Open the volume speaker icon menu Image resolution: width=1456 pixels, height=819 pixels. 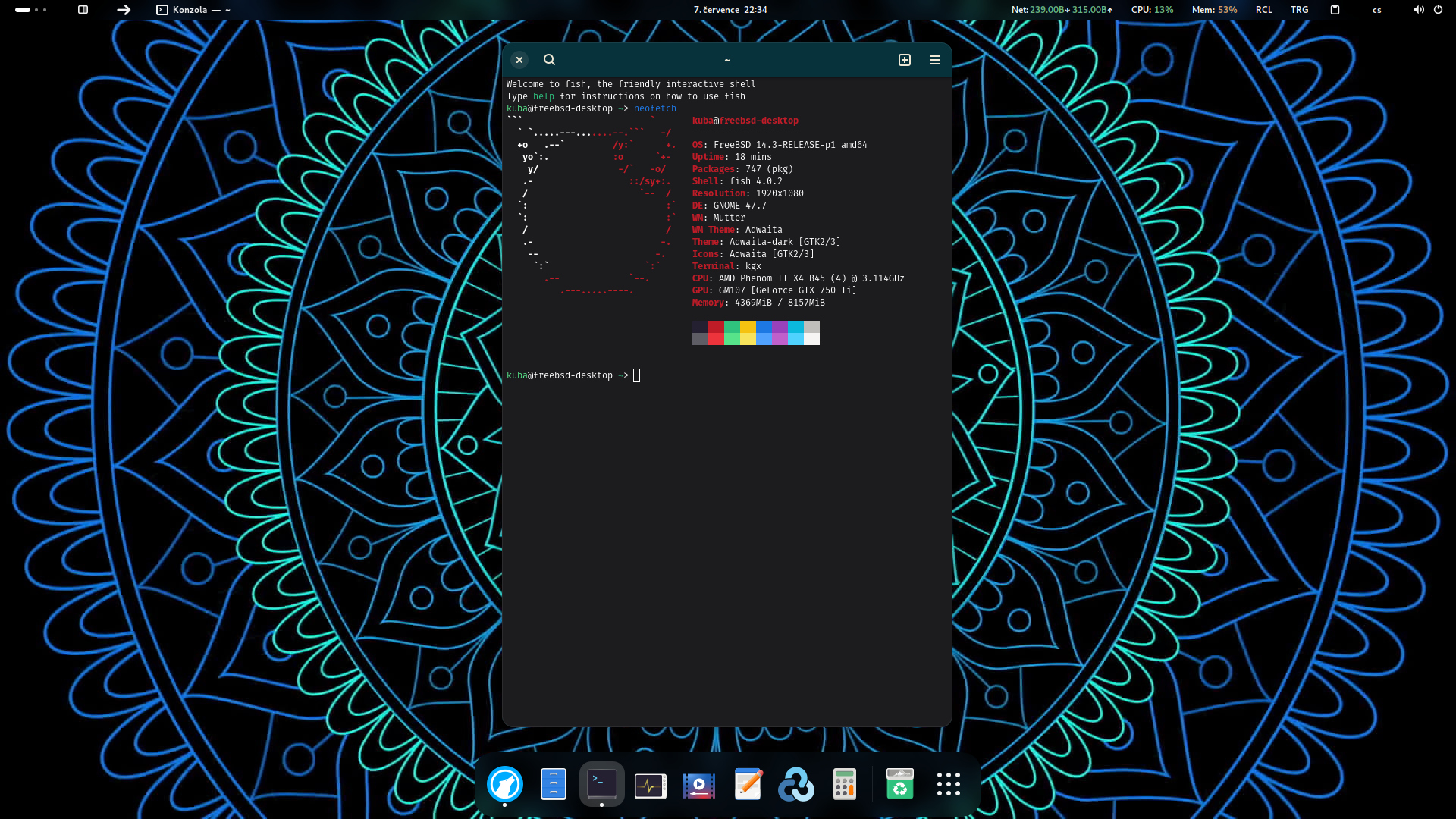(1419, 10)
